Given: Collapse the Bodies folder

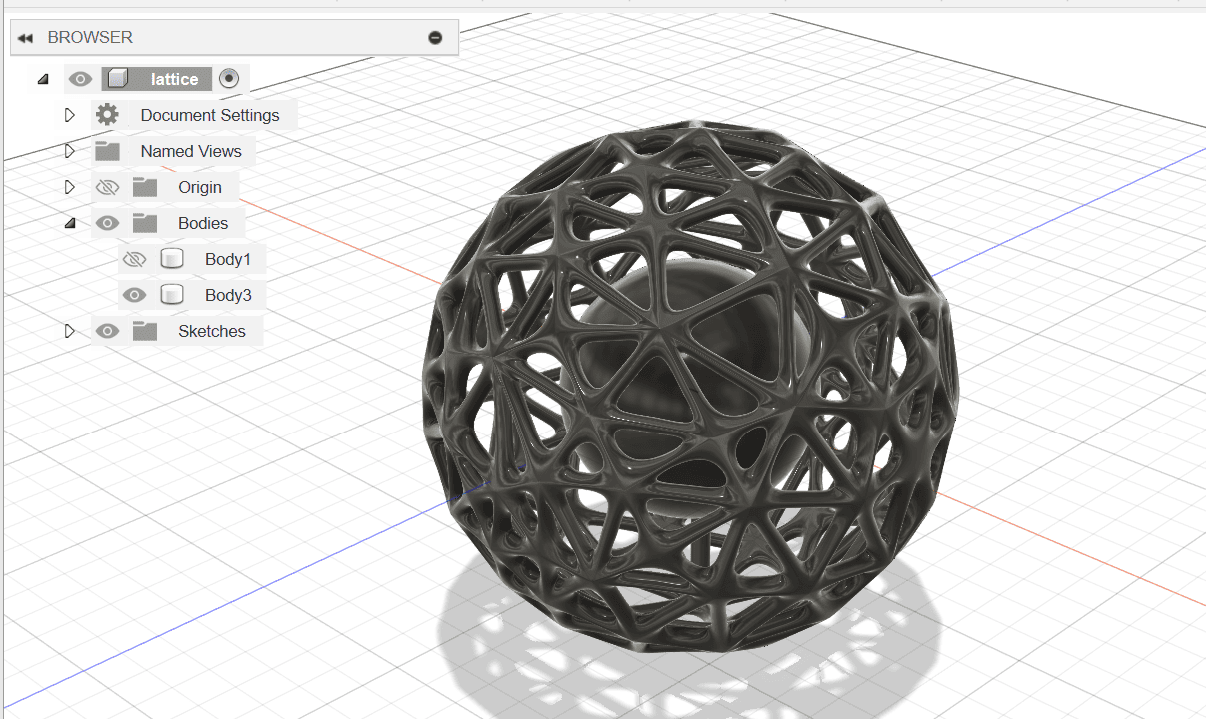Looking at the screenshot, I should point(70,224).
